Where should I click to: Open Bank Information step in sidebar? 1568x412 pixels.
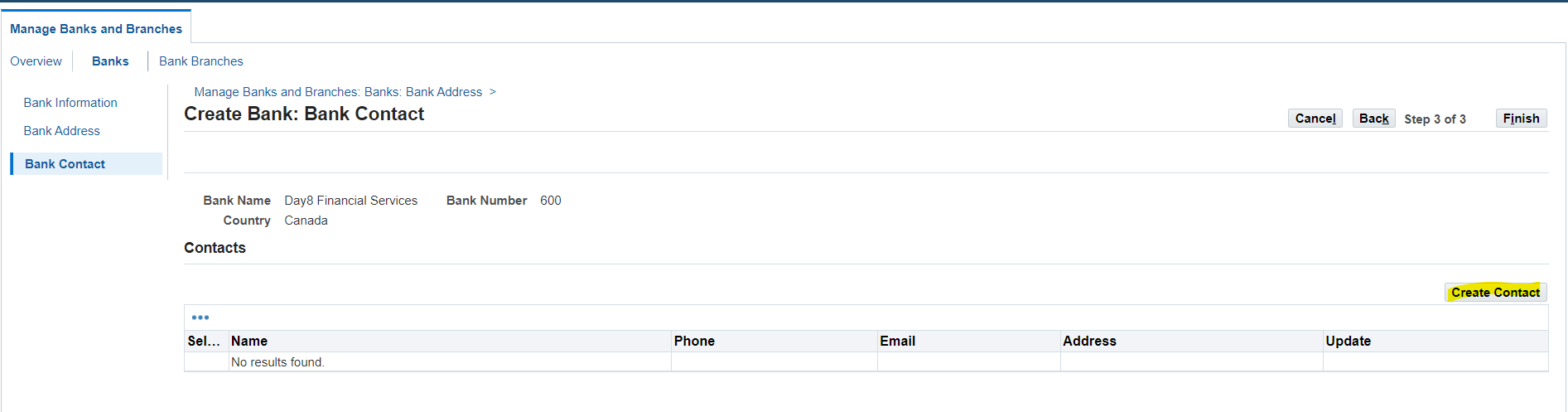70,103
